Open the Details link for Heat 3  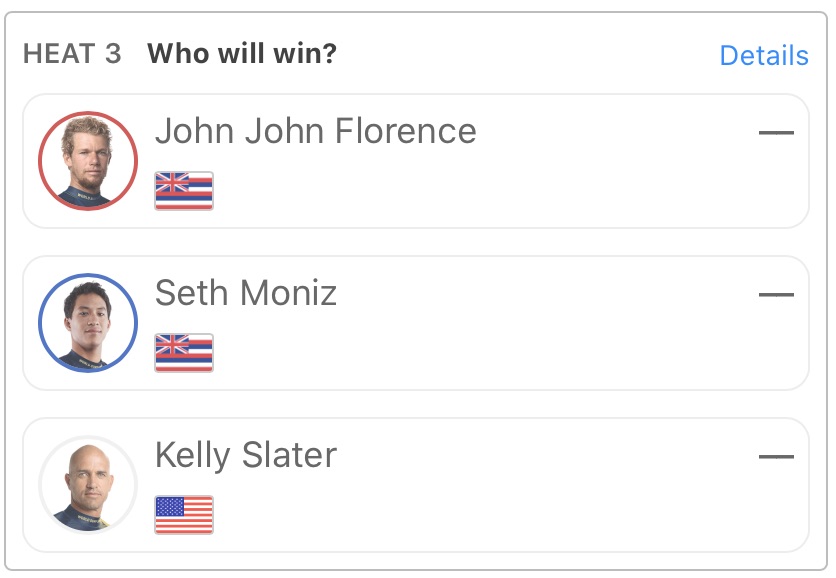763,55
